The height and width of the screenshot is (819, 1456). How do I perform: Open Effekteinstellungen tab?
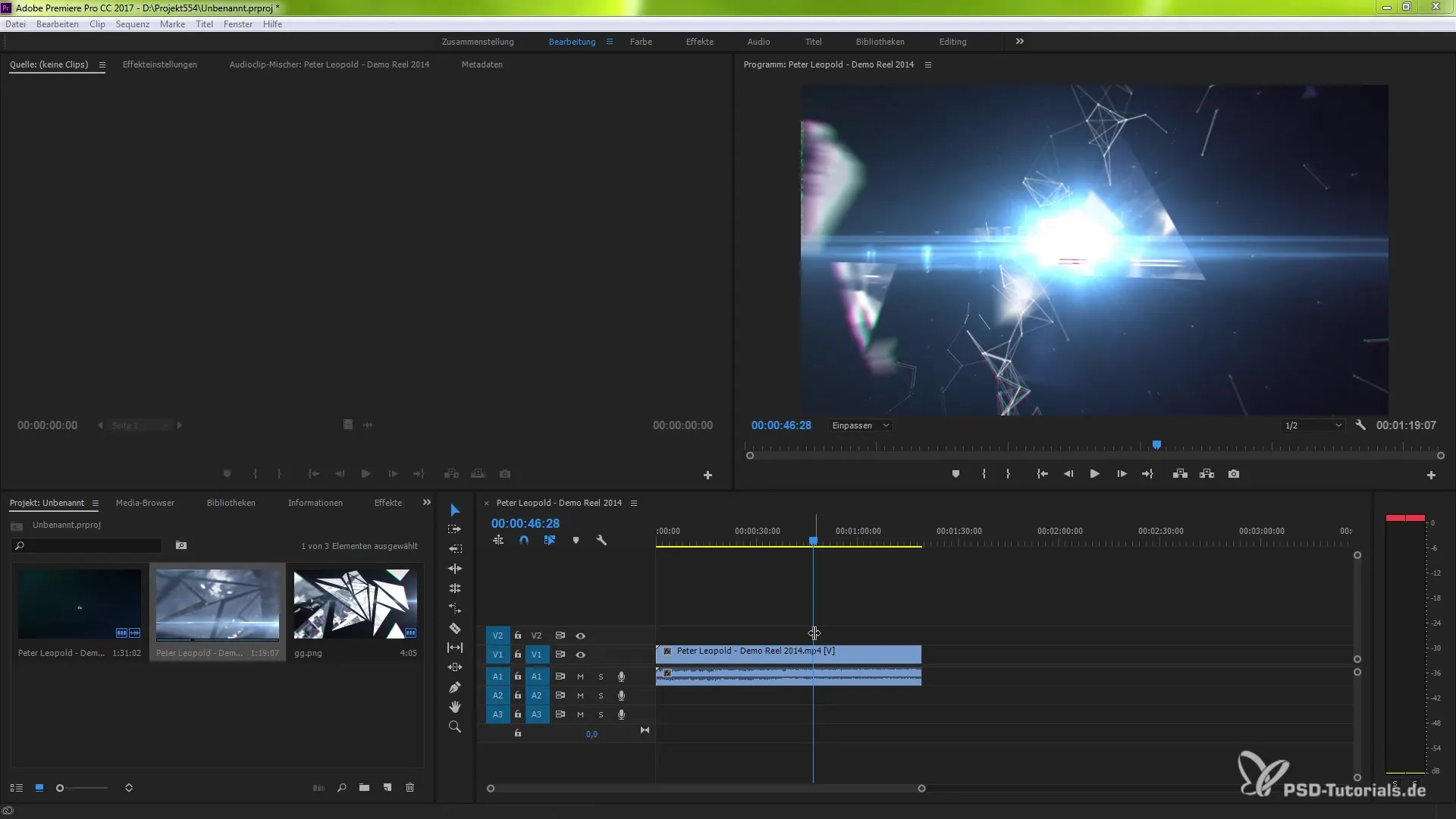pos(160,64)
